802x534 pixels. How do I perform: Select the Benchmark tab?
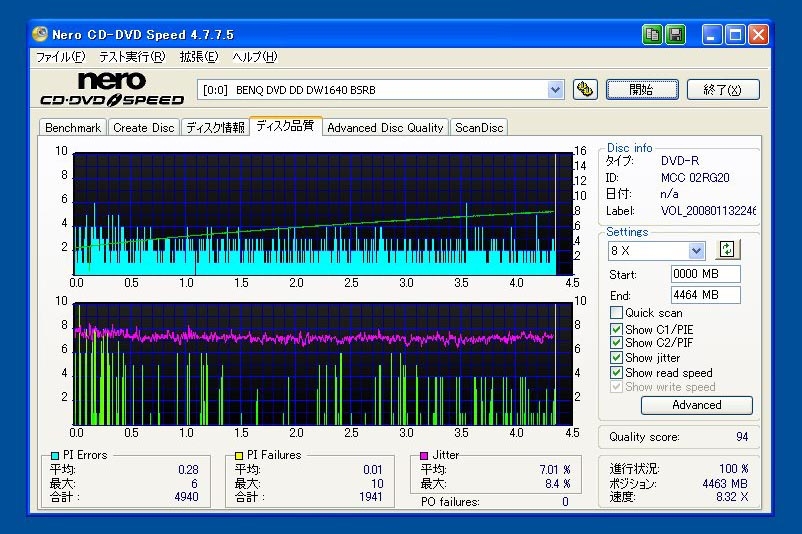(73, 128)
